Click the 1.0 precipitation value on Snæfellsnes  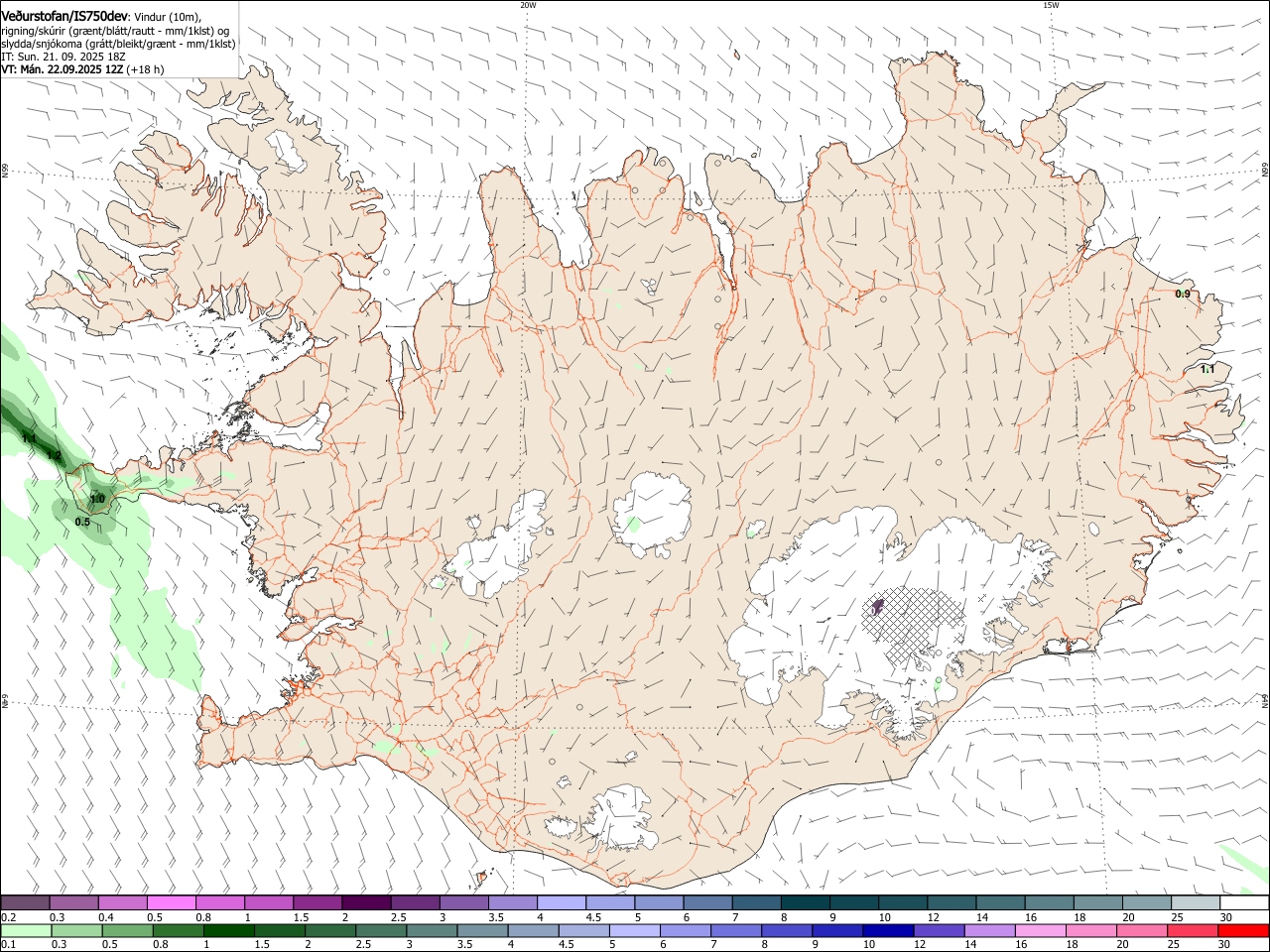click(x=97, y=499)
